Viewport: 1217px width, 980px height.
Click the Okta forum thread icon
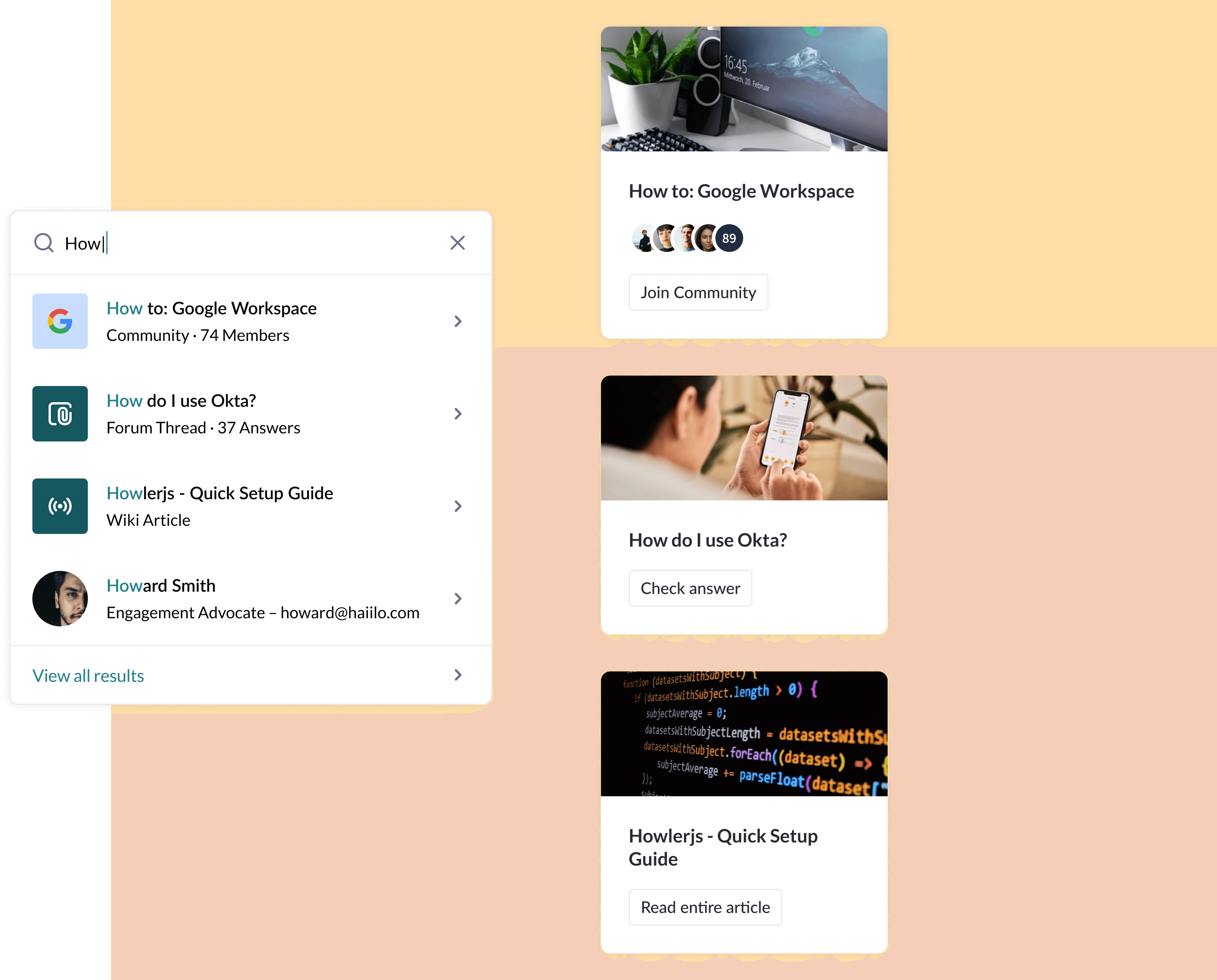[x=60, y=413]
